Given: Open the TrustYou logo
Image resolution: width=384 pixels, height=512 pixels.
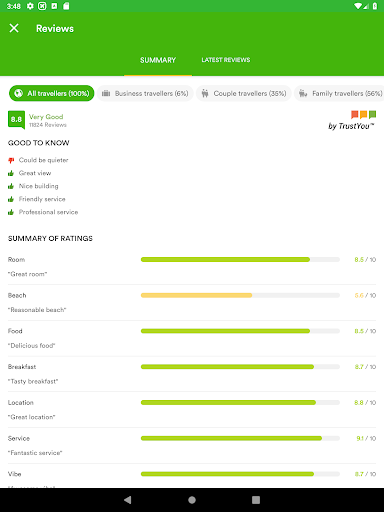Looking at the screenshot, I should point(352,121).
